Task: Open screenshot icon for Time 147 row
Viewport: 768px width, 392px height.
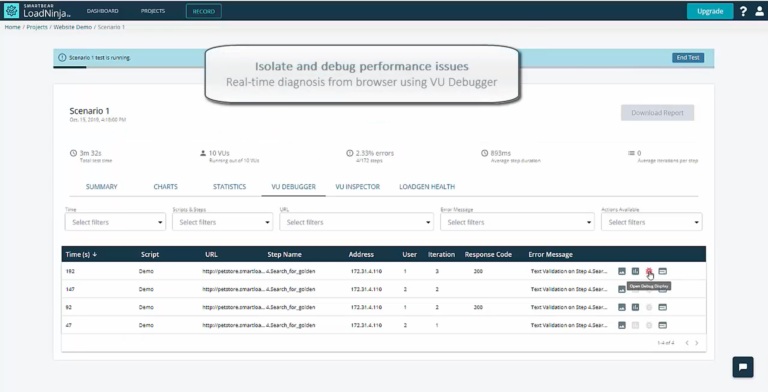Action: point(622,289)
